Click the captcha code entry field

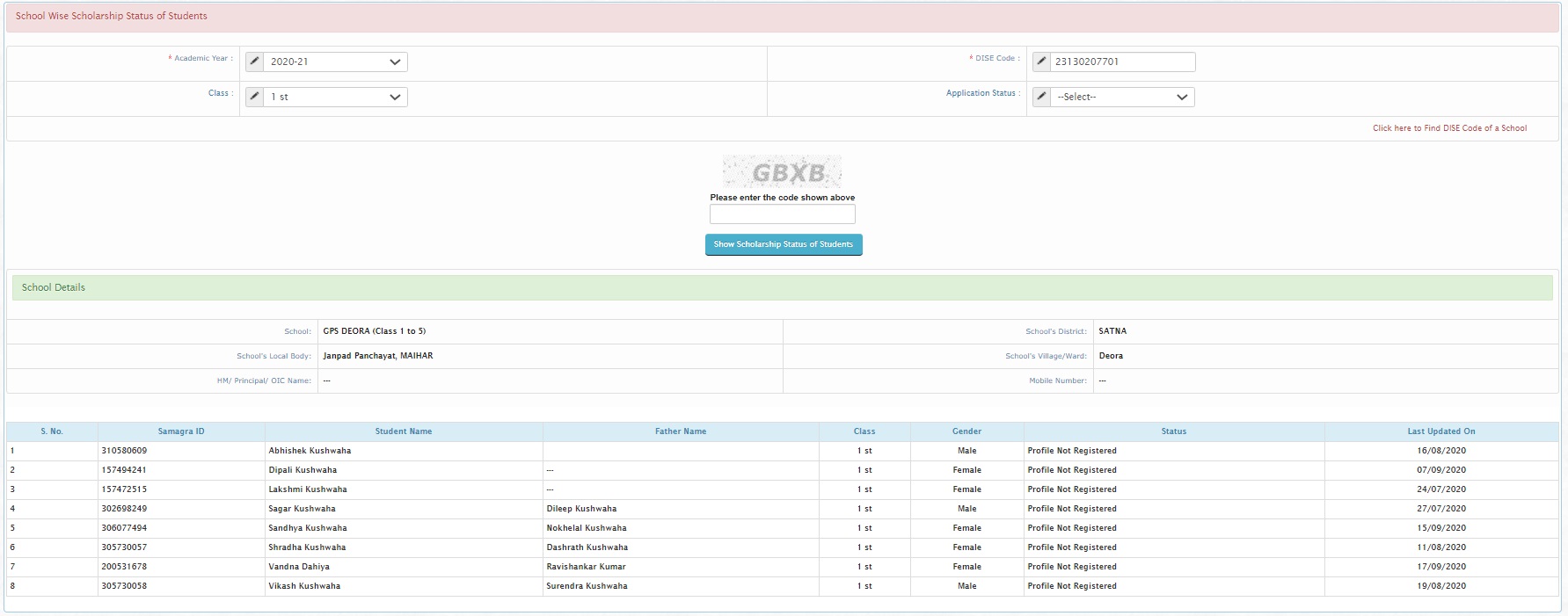(x=782, y=214)
